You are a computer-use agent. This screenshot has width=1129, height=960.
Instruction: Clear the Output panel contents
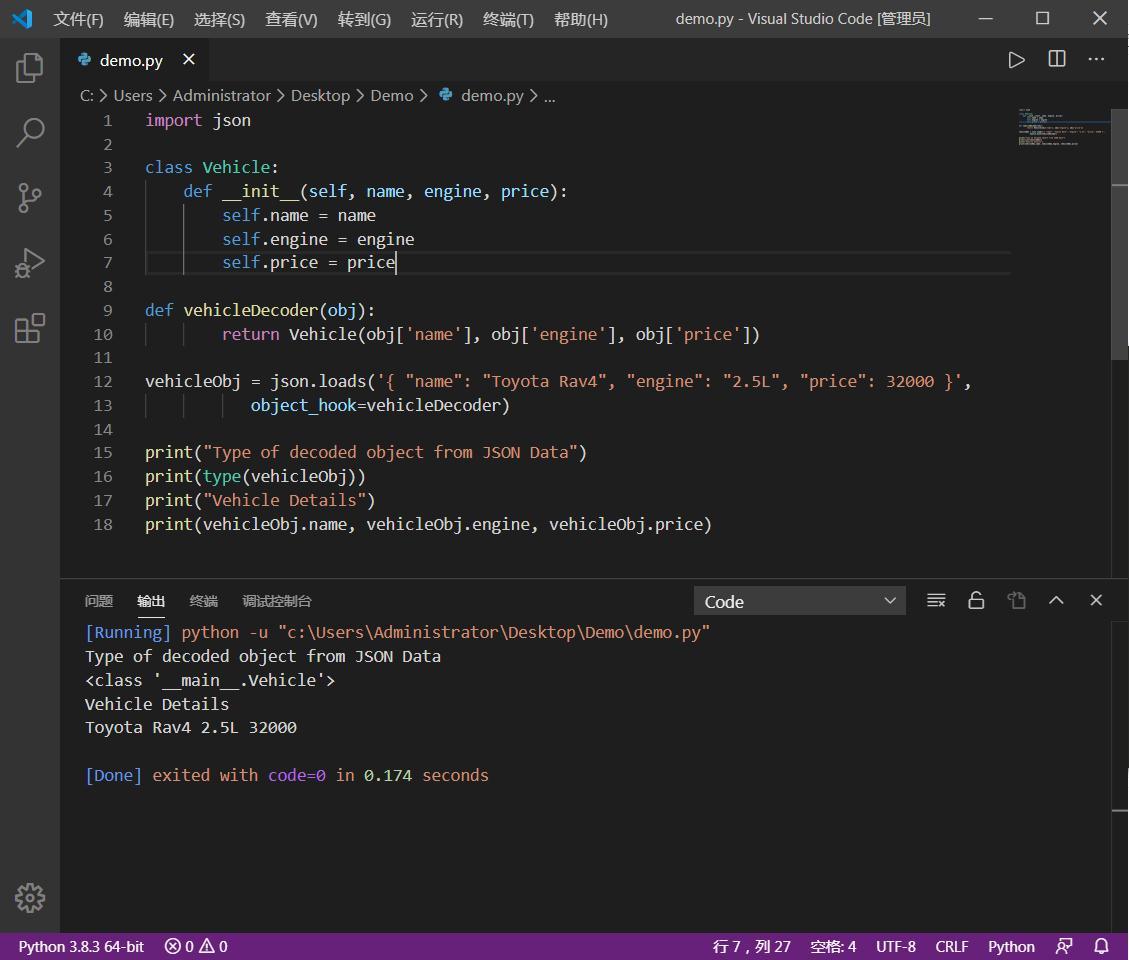tap(936, 600)
